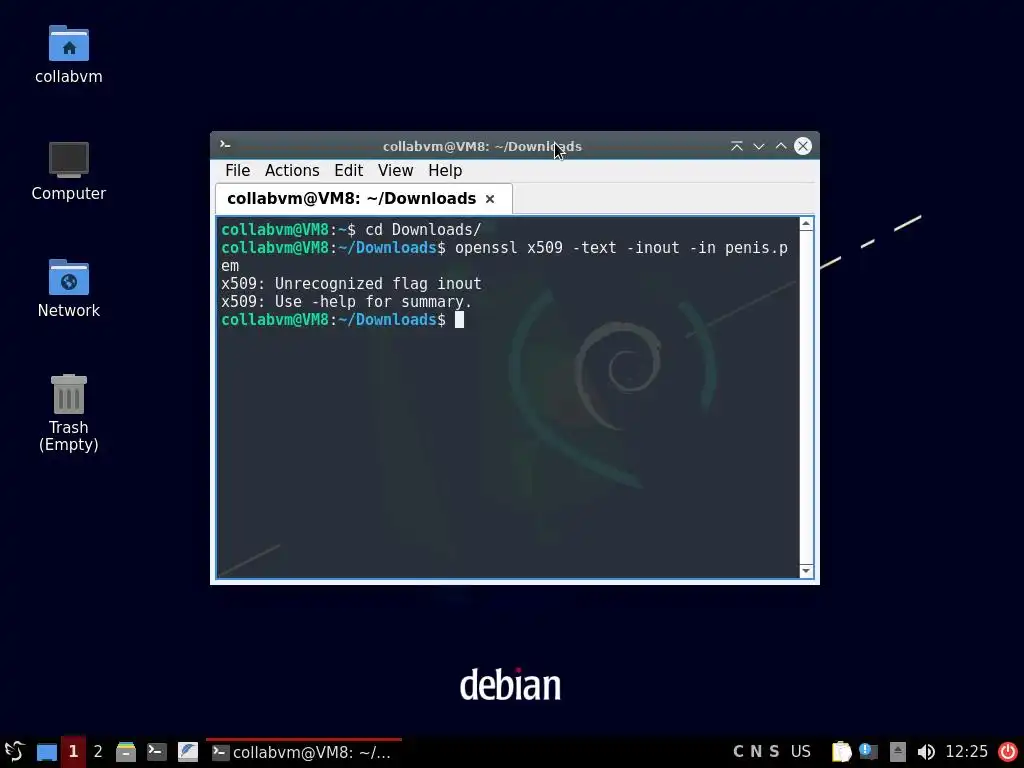Switch to workspace 1

[73, 752]
